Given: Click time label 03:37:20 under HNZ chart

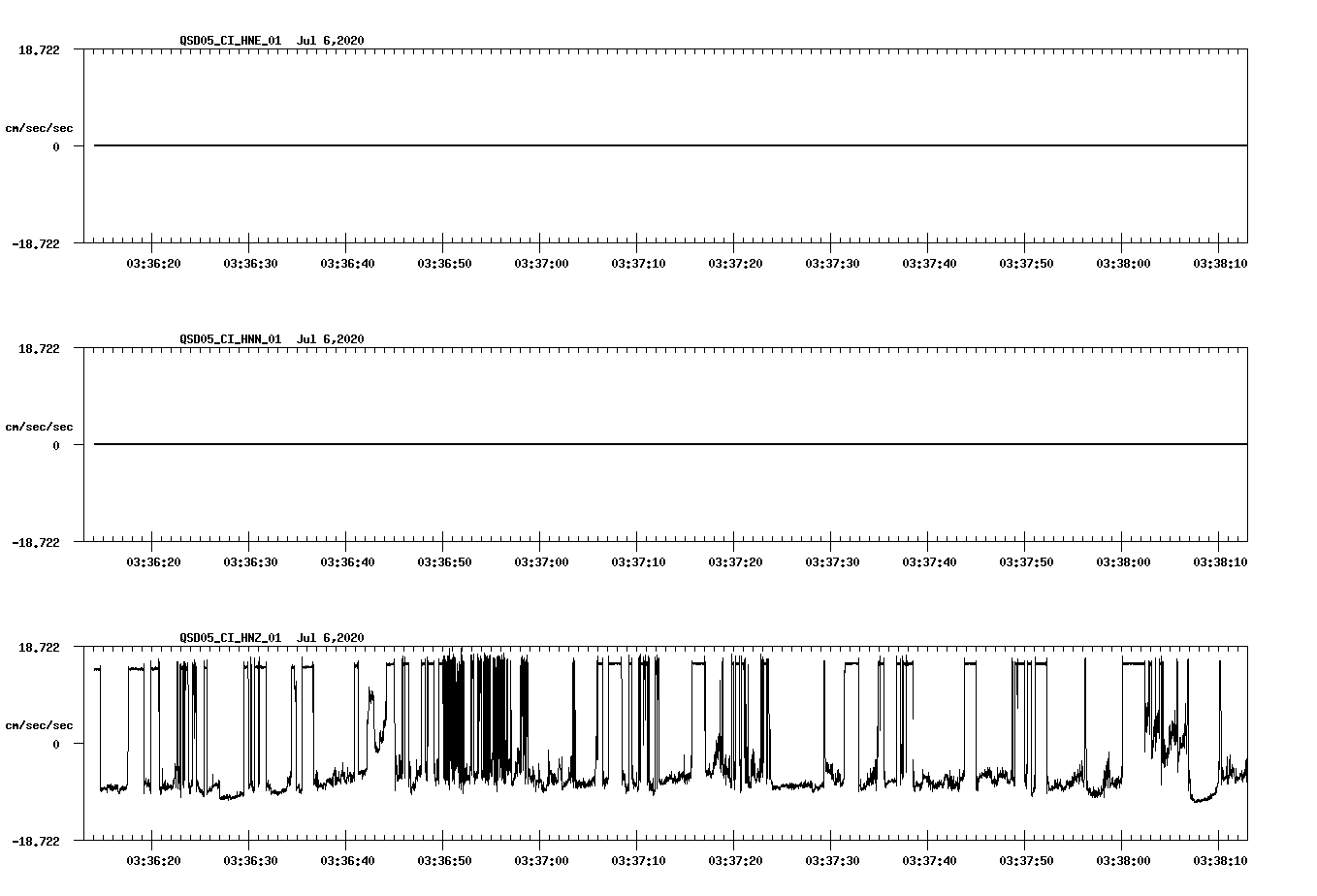Looking at the screenshot, I should [x=735, y=861].
